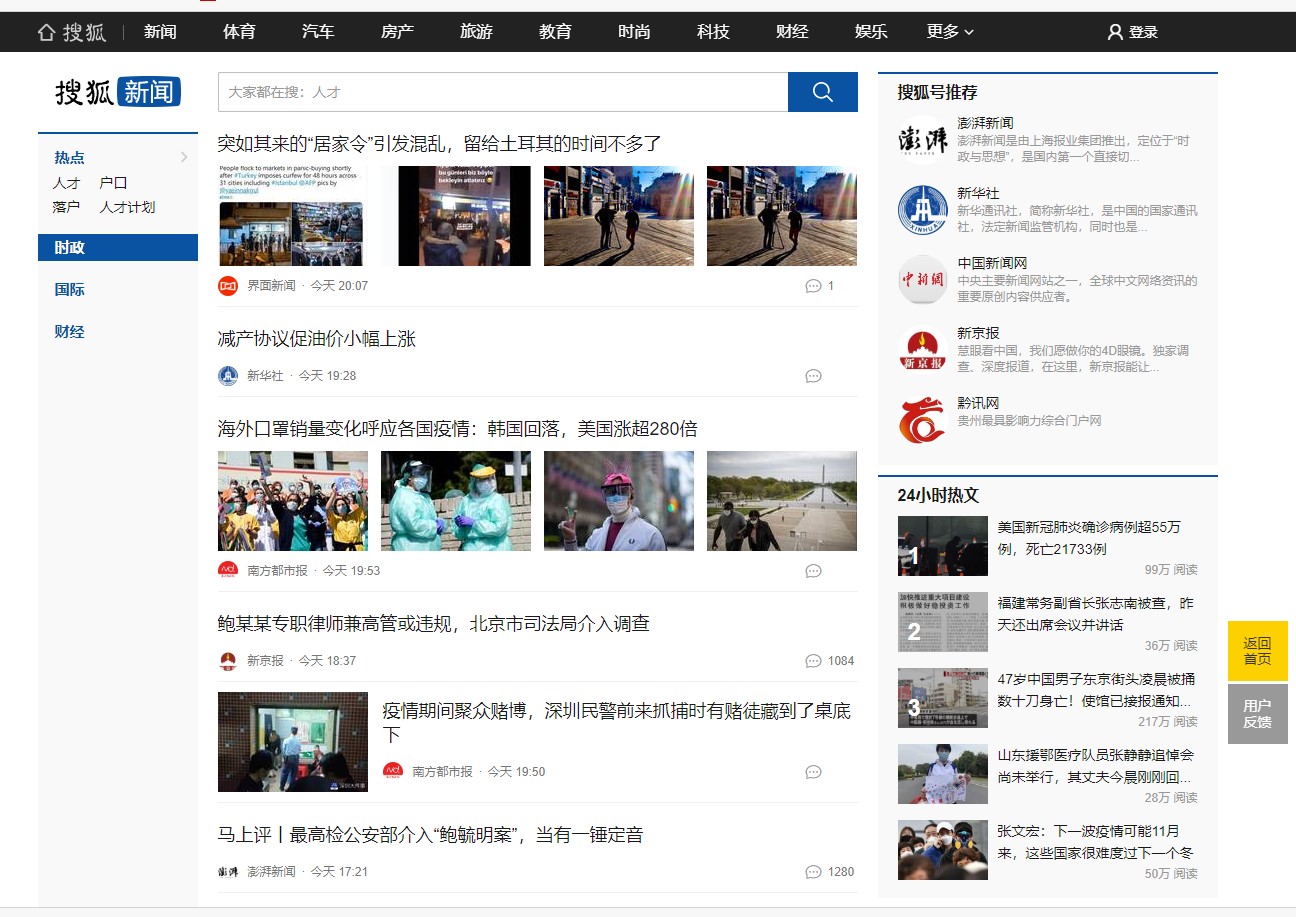Open the 娱乐 nav item
The width and height of the screenshot is (1296, 917).
click(871, 32)
